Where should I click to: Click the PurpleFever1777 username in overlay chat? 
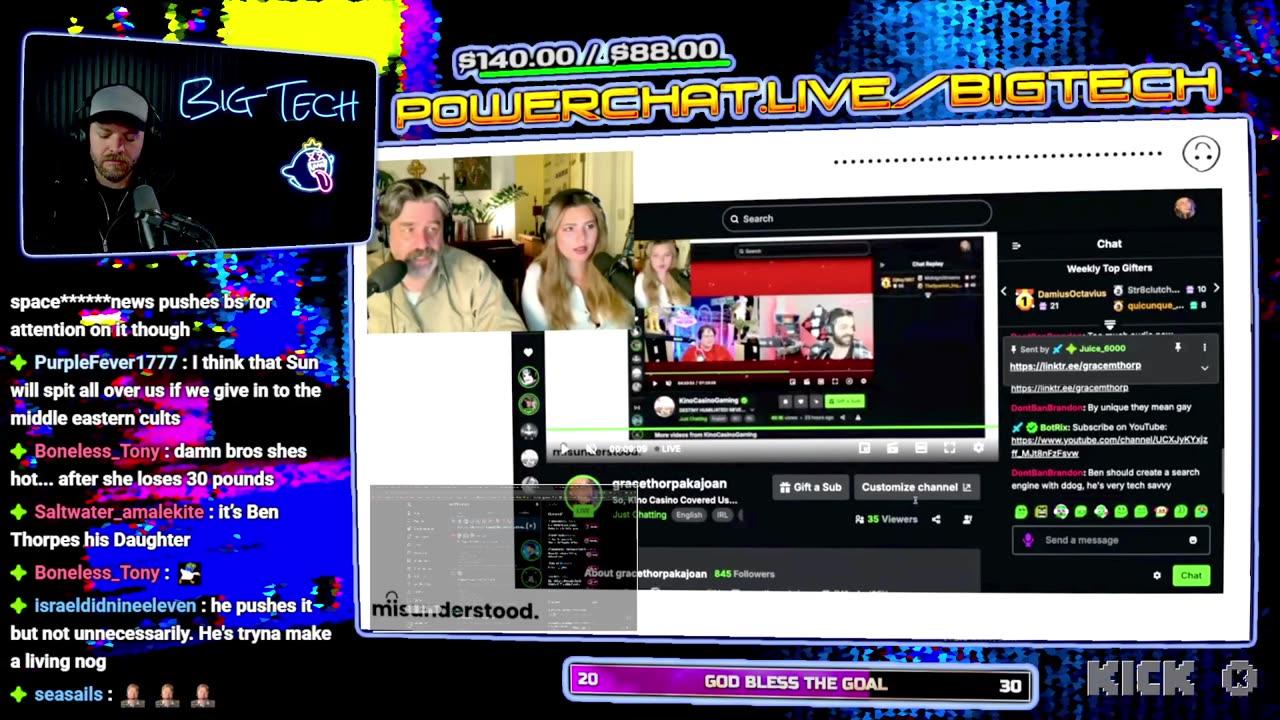click(x=106, y=362)
